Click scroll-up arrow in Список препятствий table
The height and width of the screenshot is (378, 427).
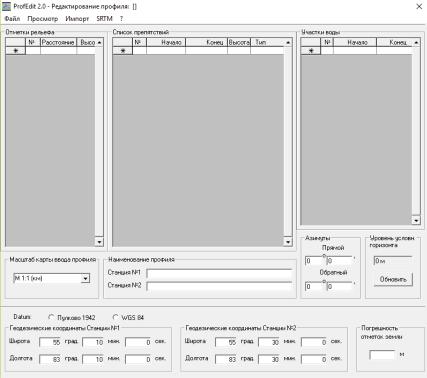click(288, 42)
